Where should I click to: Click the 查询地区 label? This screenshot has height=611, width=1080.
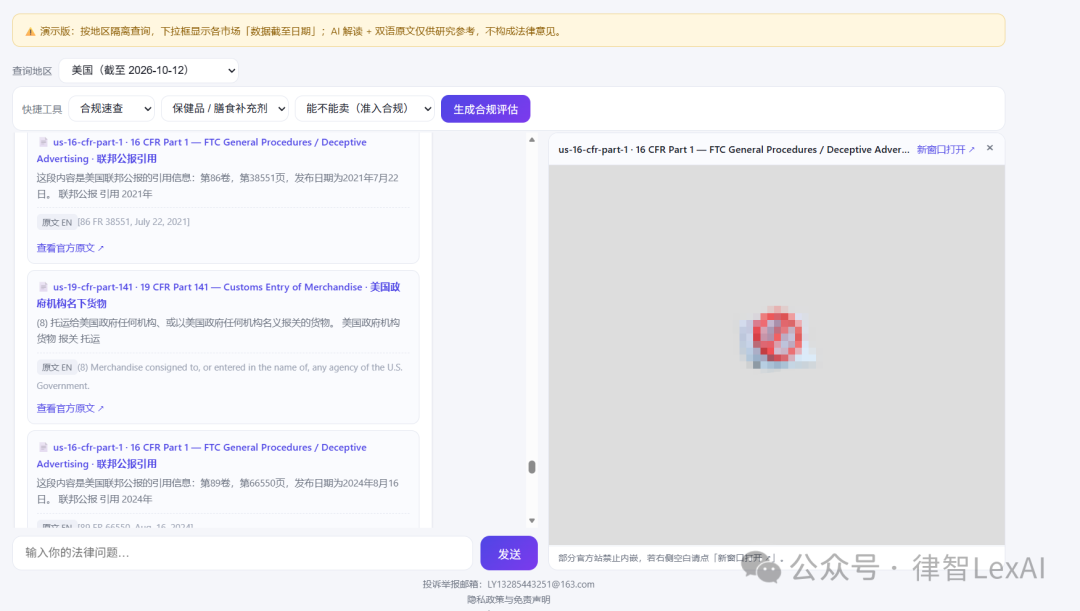point(32,71)
